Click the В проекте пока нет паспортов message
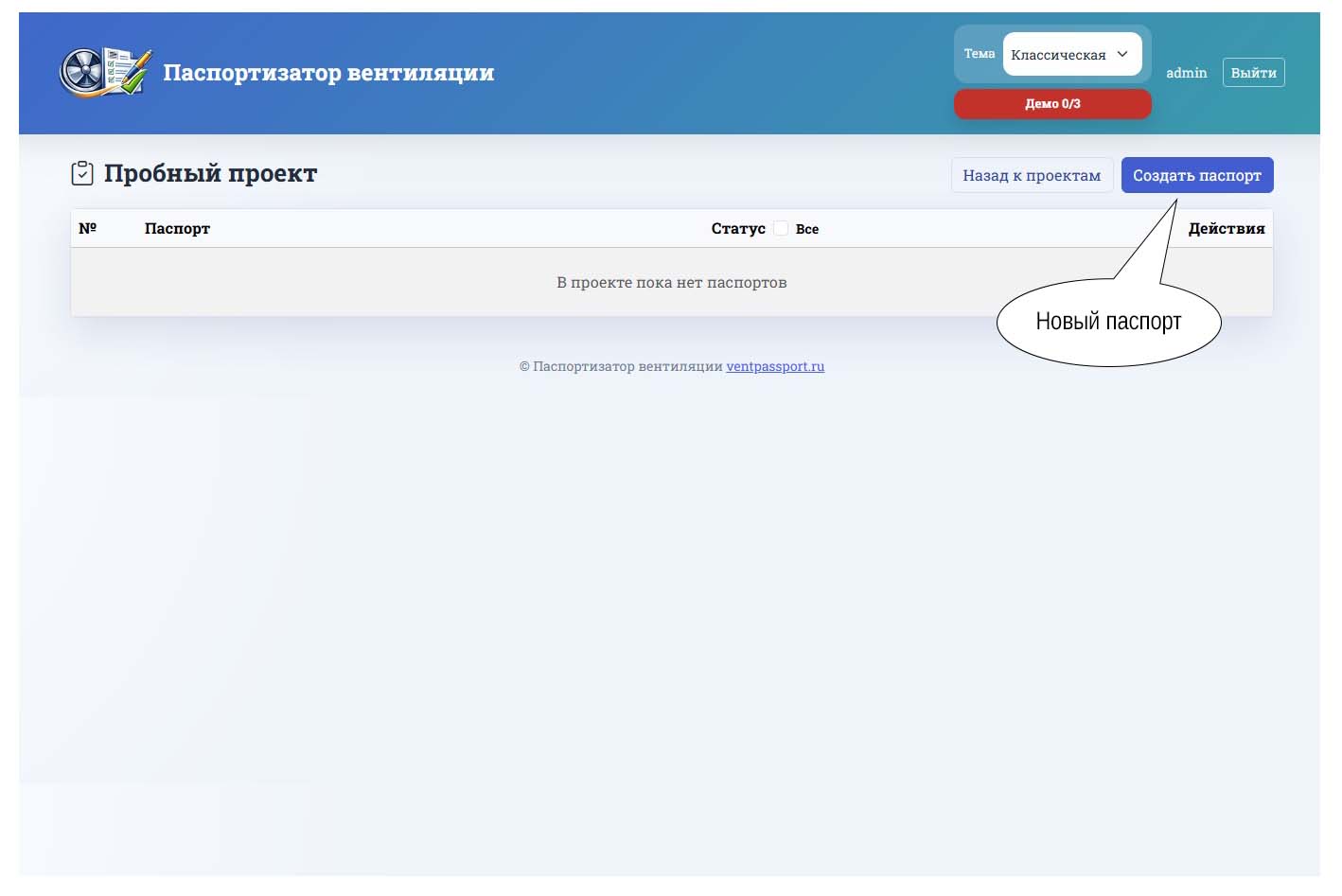 pos(672,282)
